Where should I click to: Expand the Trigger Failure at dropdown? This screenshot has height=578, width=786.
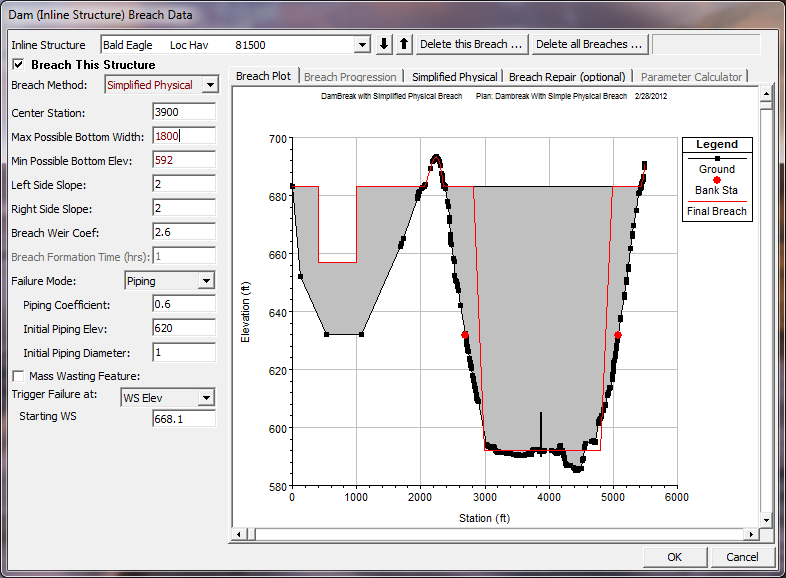pos(206,398)
